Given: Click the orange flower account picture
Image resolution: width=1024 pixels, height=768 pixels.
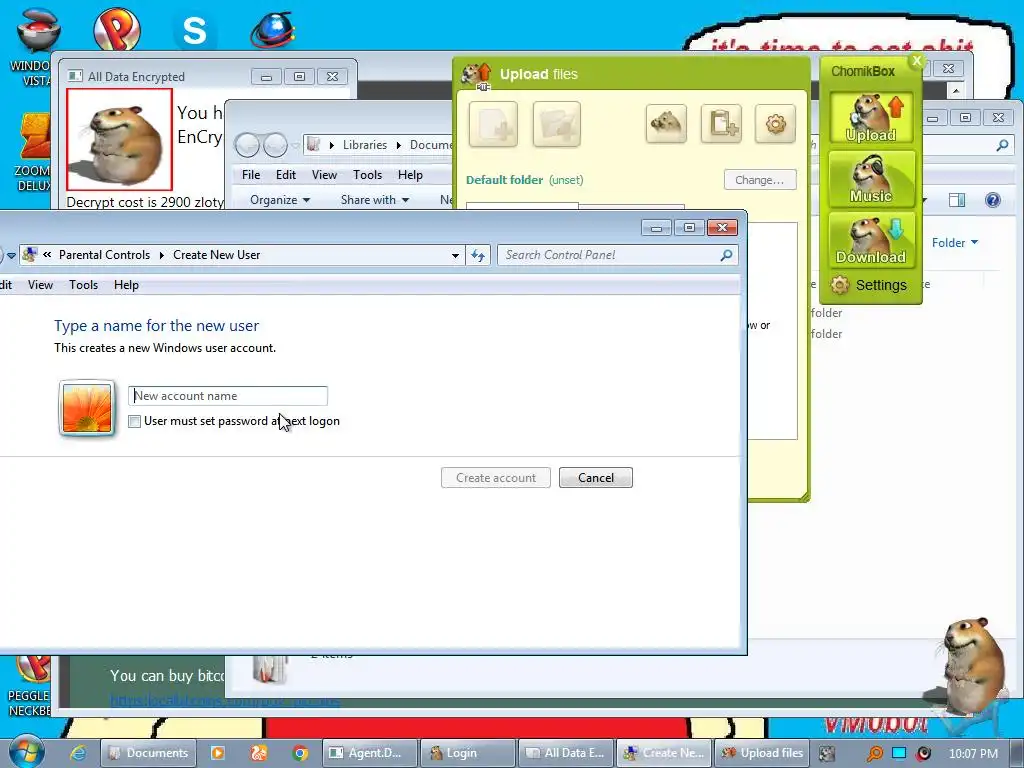Looking at the screenshot, I should coord(87,408).
